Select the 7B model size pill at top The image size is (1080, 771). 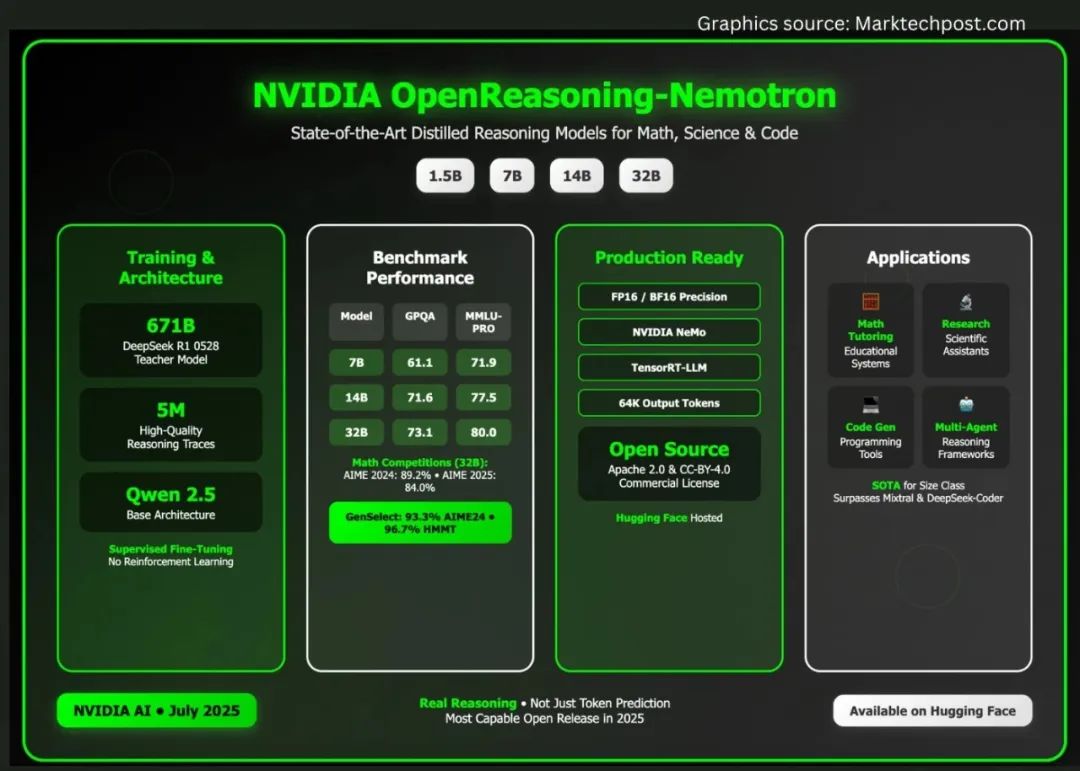tap(512, 176)
